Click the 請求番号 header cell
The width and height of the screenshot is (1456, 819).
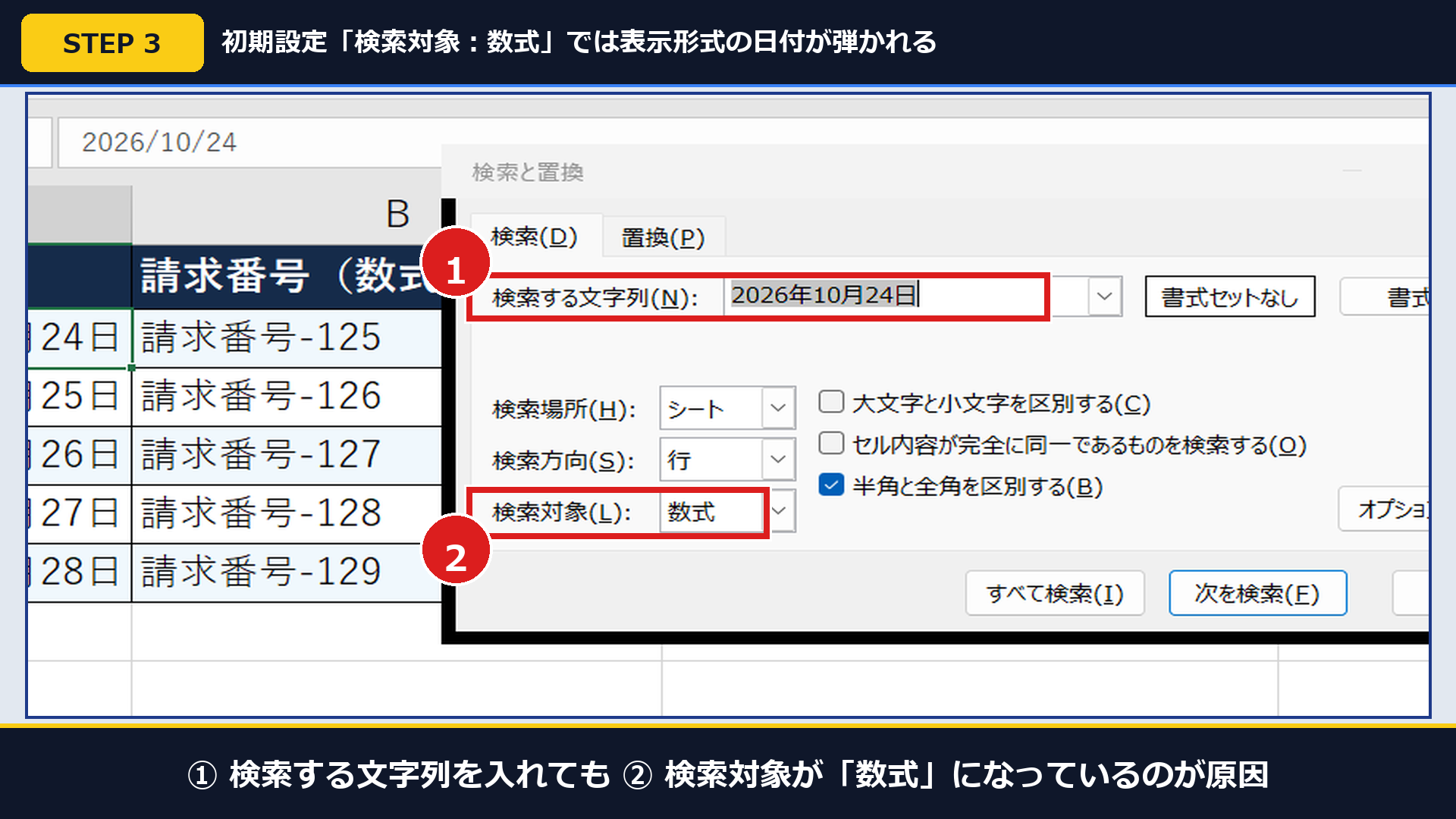coord(287,276)
